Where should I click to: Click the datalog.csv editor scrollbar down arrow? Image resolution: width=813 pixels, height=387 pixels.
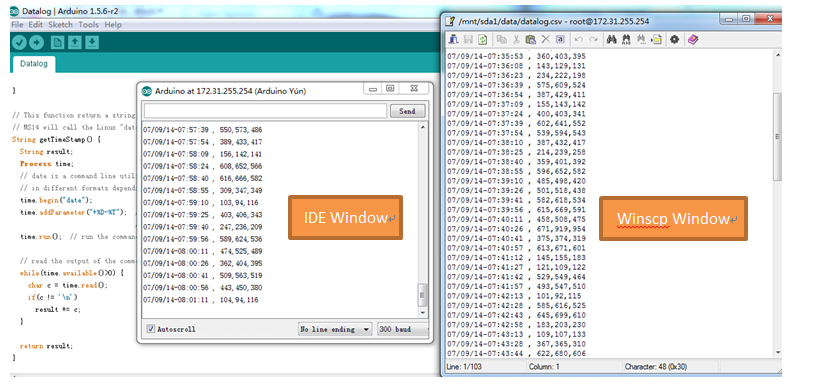tap(777, 353)
